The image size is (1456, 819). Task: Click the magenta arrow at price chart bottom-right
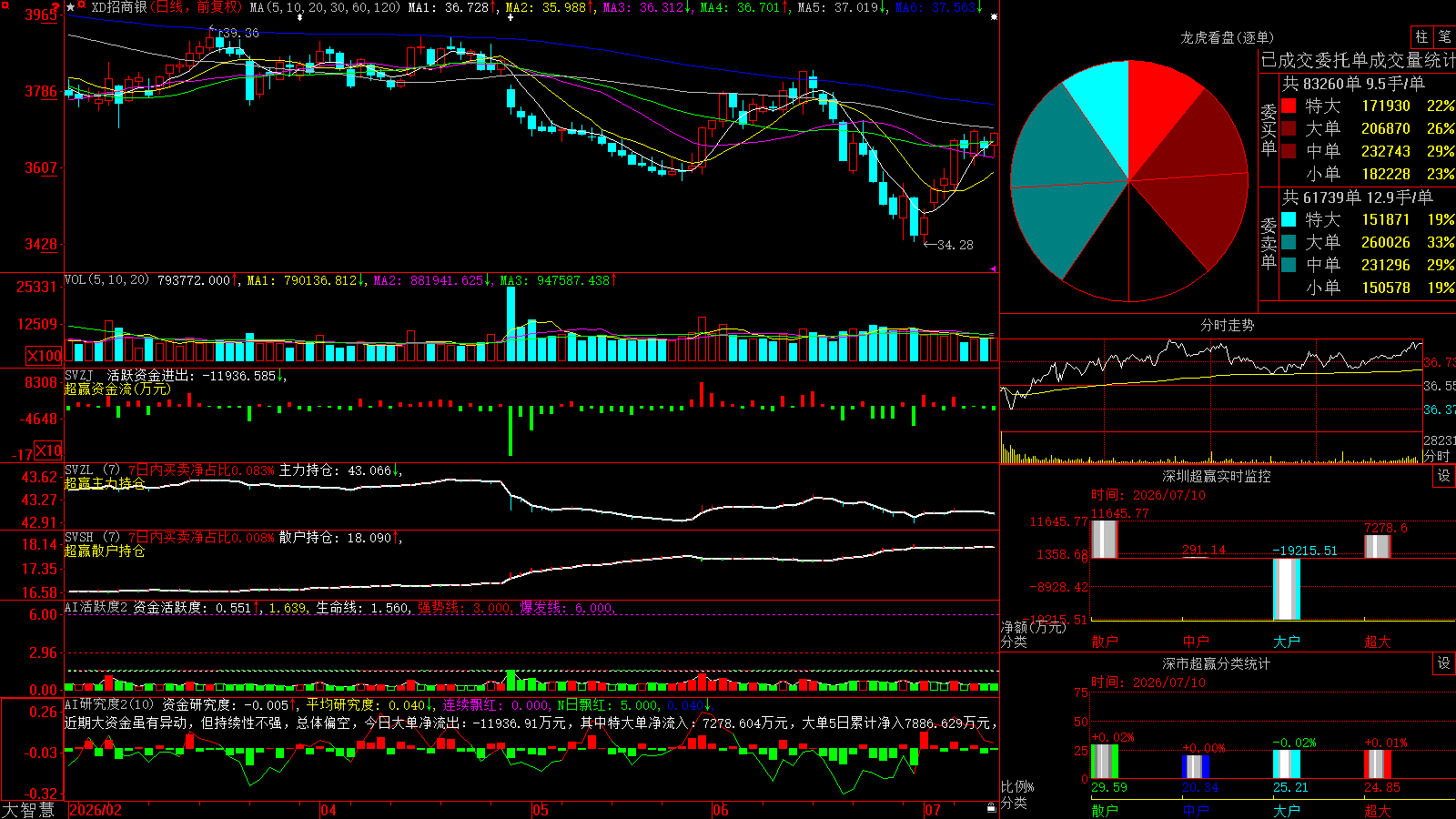coord(993,268)
